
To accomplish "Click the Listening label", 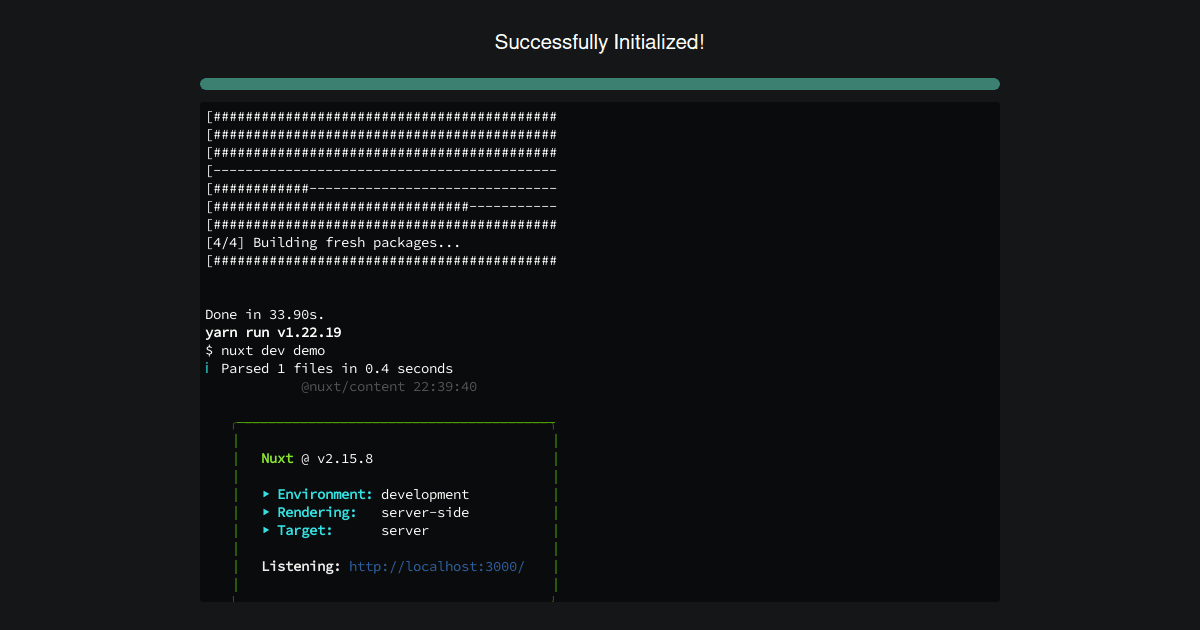I will tap(301, 566).
